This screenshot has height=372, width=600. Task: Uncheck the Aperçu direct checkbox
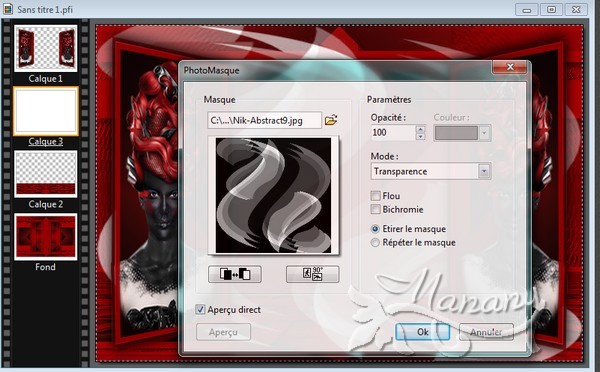coord(200,309)
